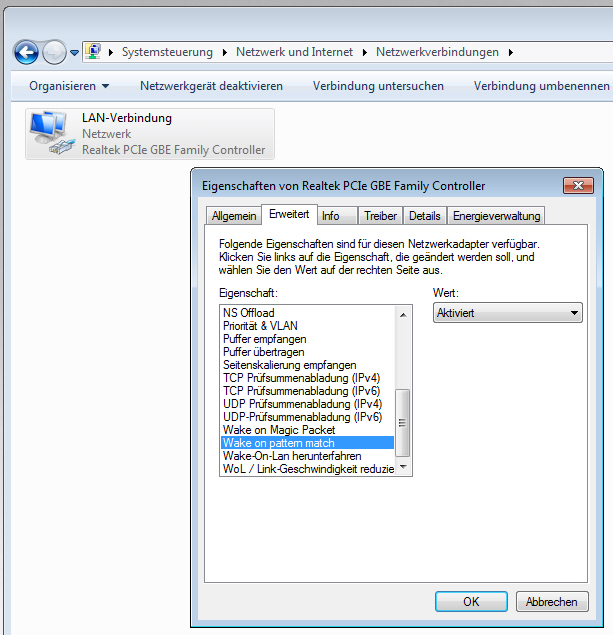Select the LAN-Verbindung network adapter icon
This screenshot has height=635, width=613.
50,134
